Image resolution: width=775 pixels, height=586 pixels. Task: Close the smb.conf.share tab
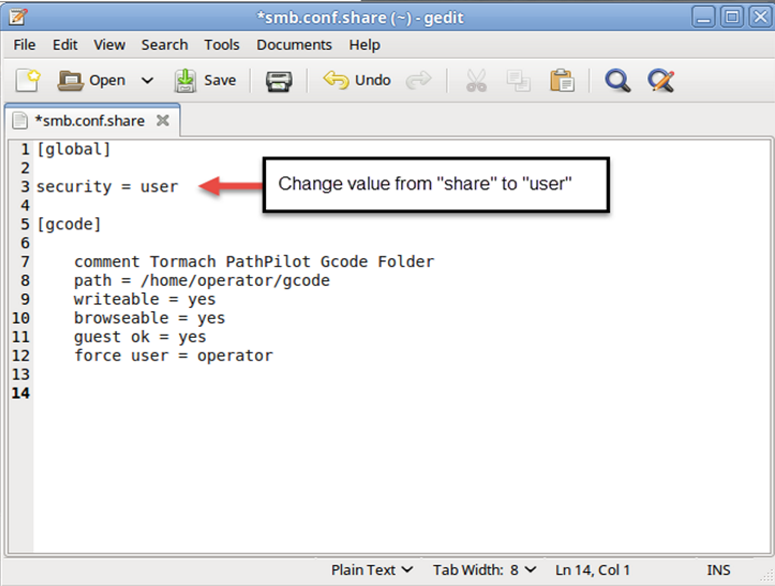pos(162,121)
